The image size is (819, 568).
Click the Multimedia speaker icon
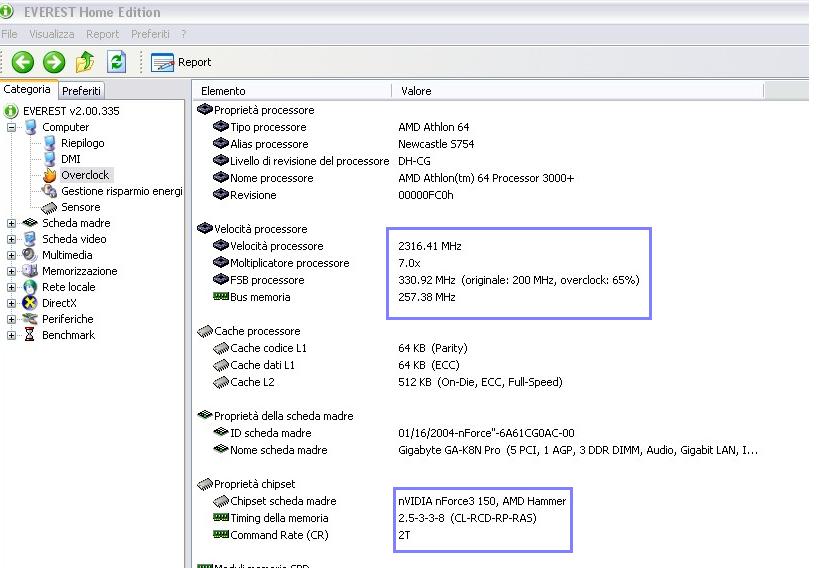click(30, 255)
